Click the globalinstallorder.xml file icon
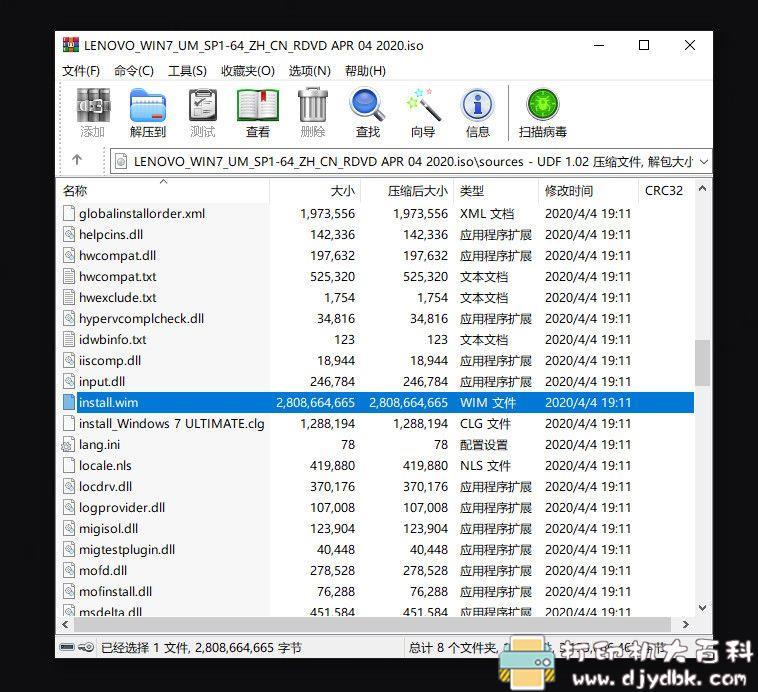Viewport: 758px width, 692px height. (69, 213)
